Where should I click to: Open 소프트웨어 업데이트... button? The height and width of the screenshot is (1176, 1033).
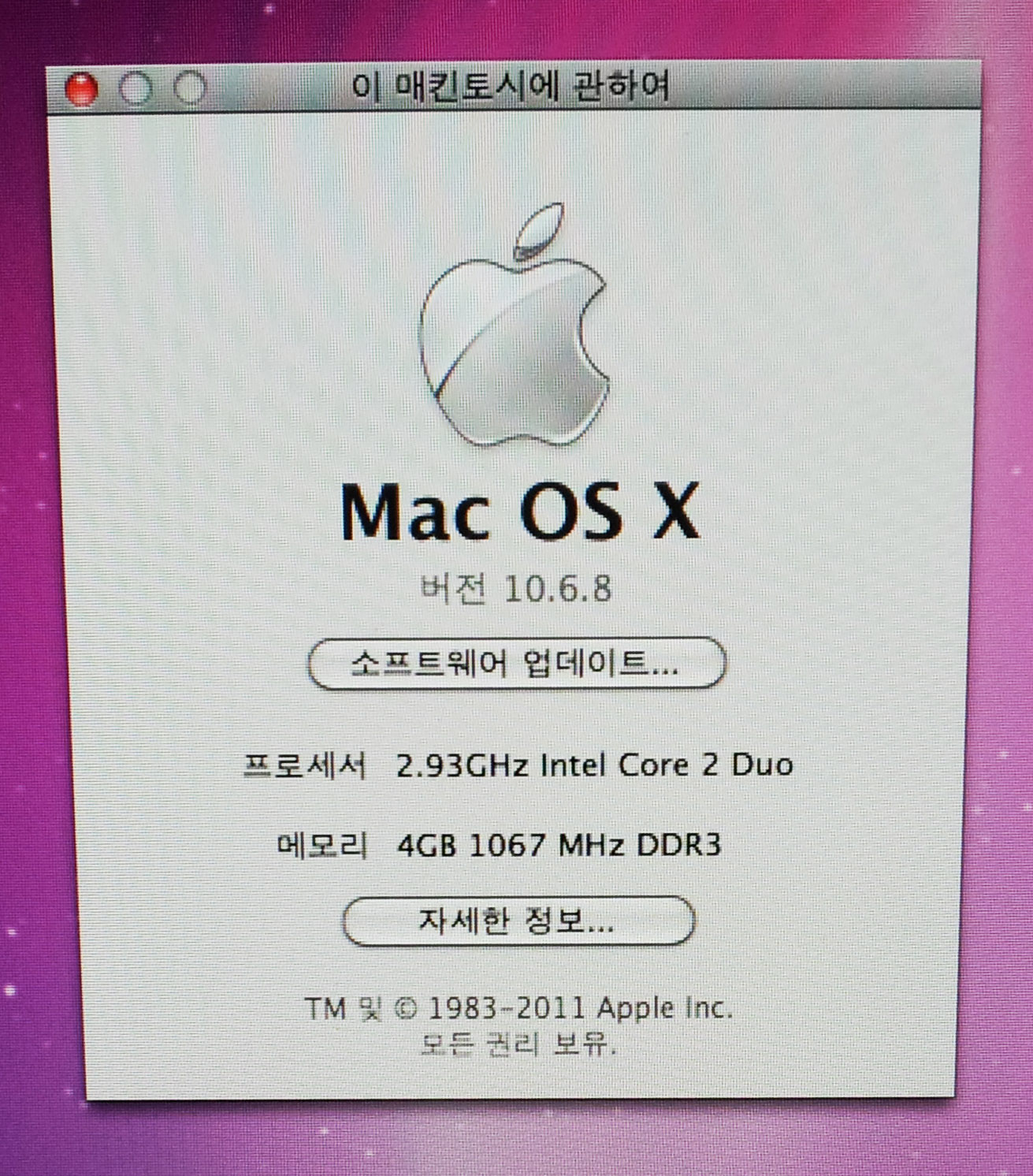click(516, 664)
